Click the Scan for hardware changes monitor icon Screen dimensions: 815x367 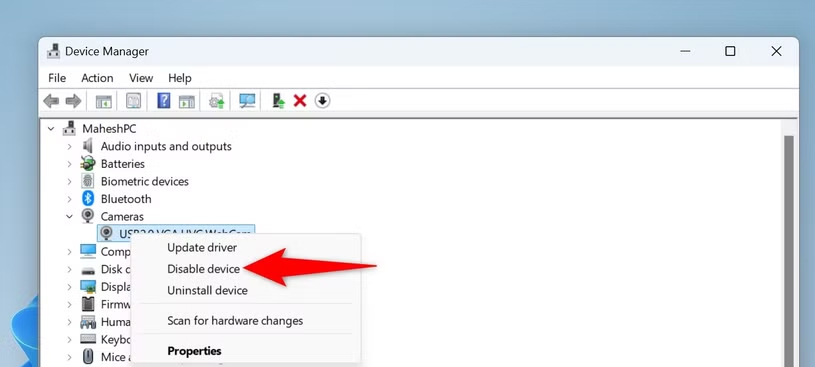pyautogui.click(x=247, y=101)
